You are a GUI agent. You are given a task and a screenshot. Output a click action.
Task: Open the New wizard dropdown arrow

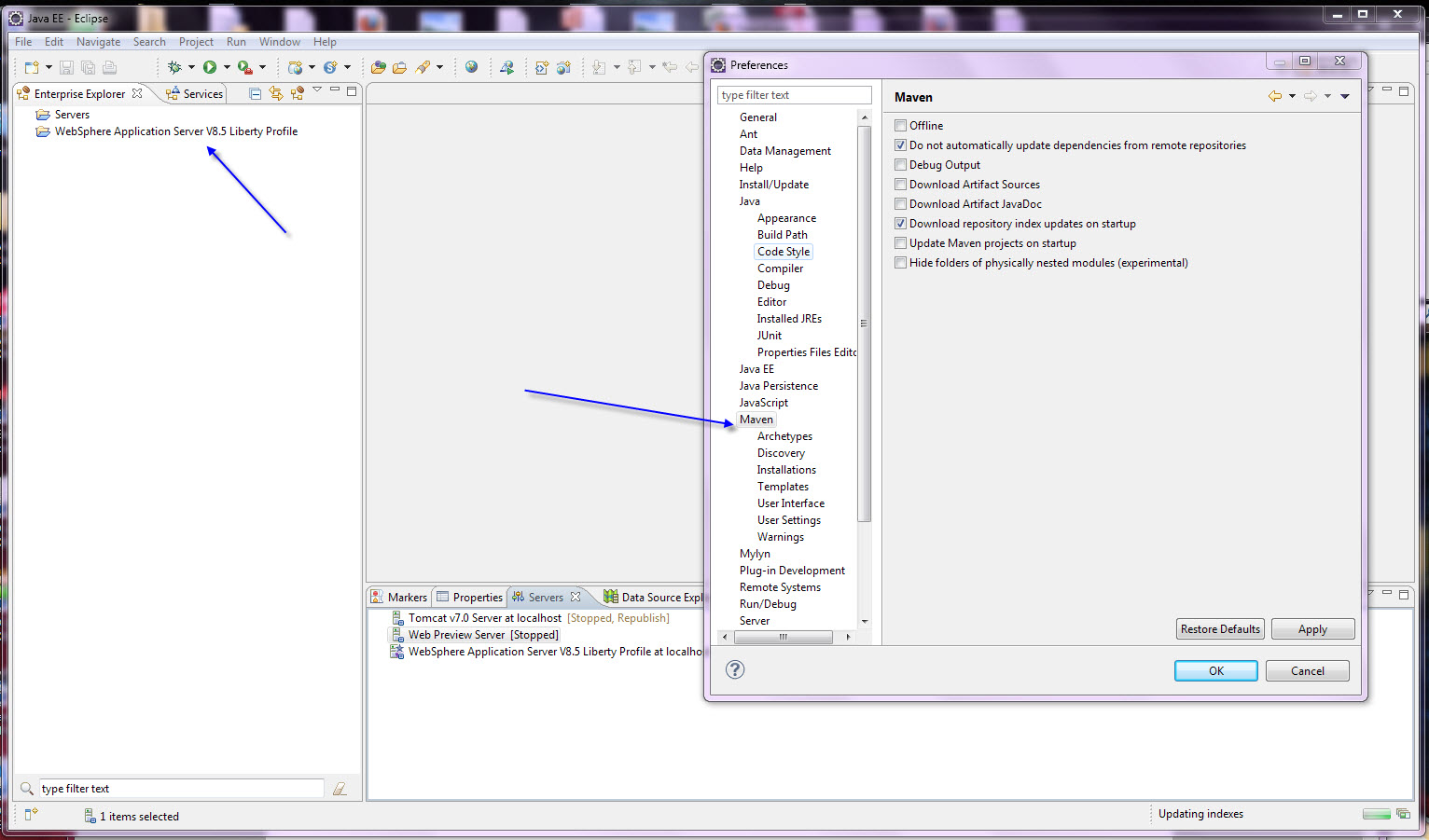[x=49, y=67]
